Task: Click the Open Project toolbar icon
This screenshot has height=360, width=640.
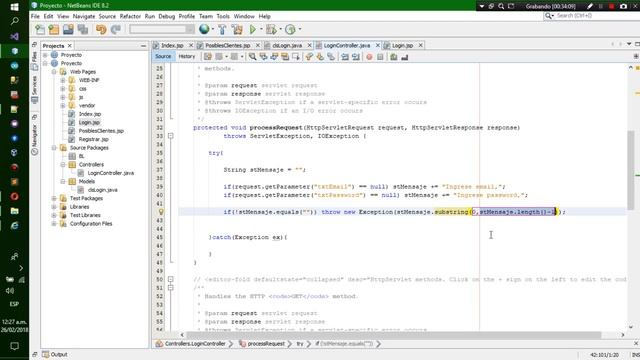Action: pos(68,29)
